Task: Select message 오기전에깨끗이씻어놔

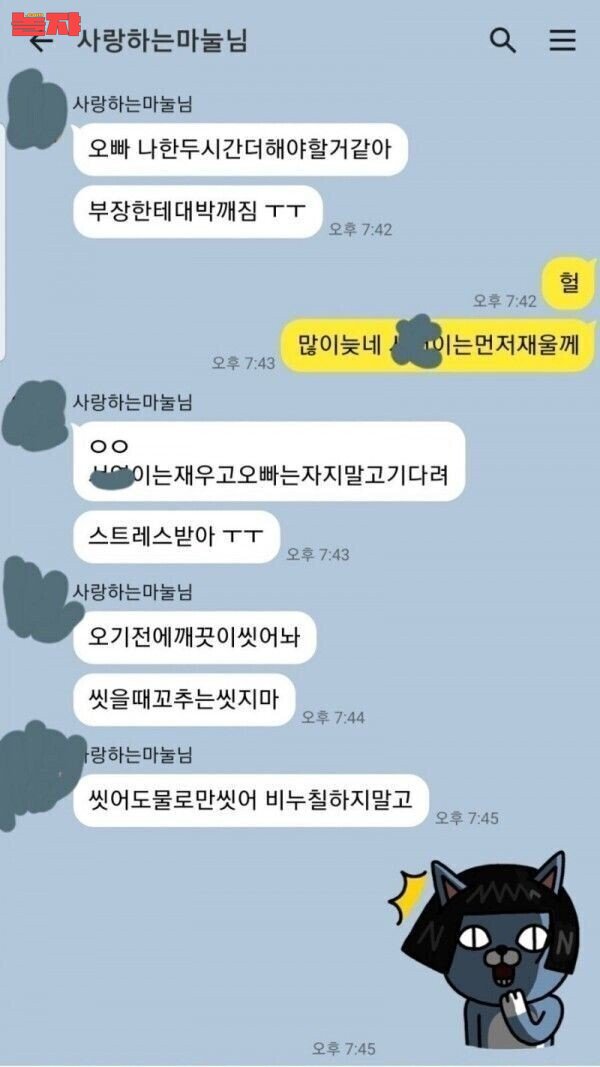Action: click(195, 637)
